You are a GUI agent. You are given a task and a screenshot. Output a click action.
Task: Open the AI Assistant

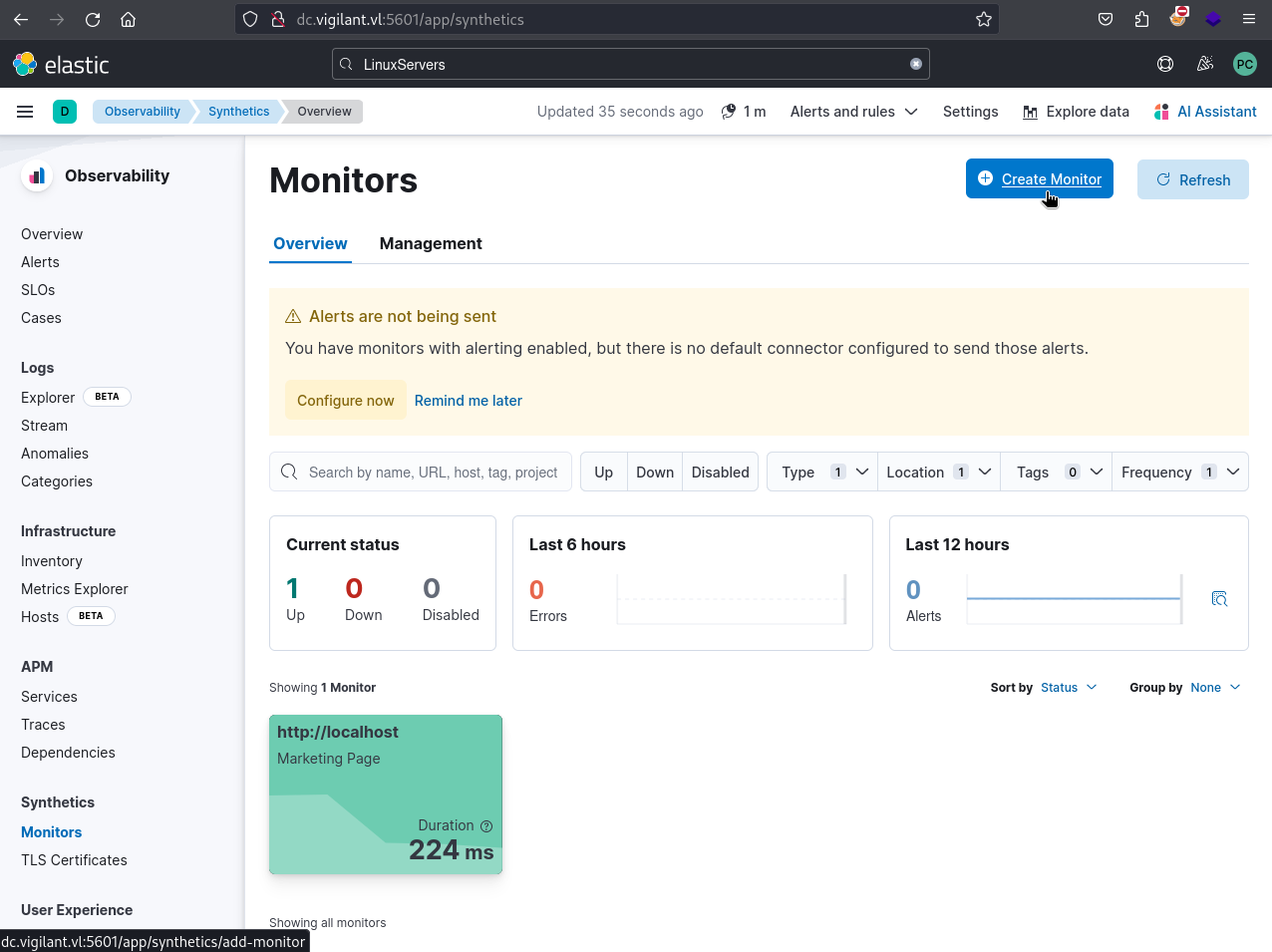tap(1205, 112)
